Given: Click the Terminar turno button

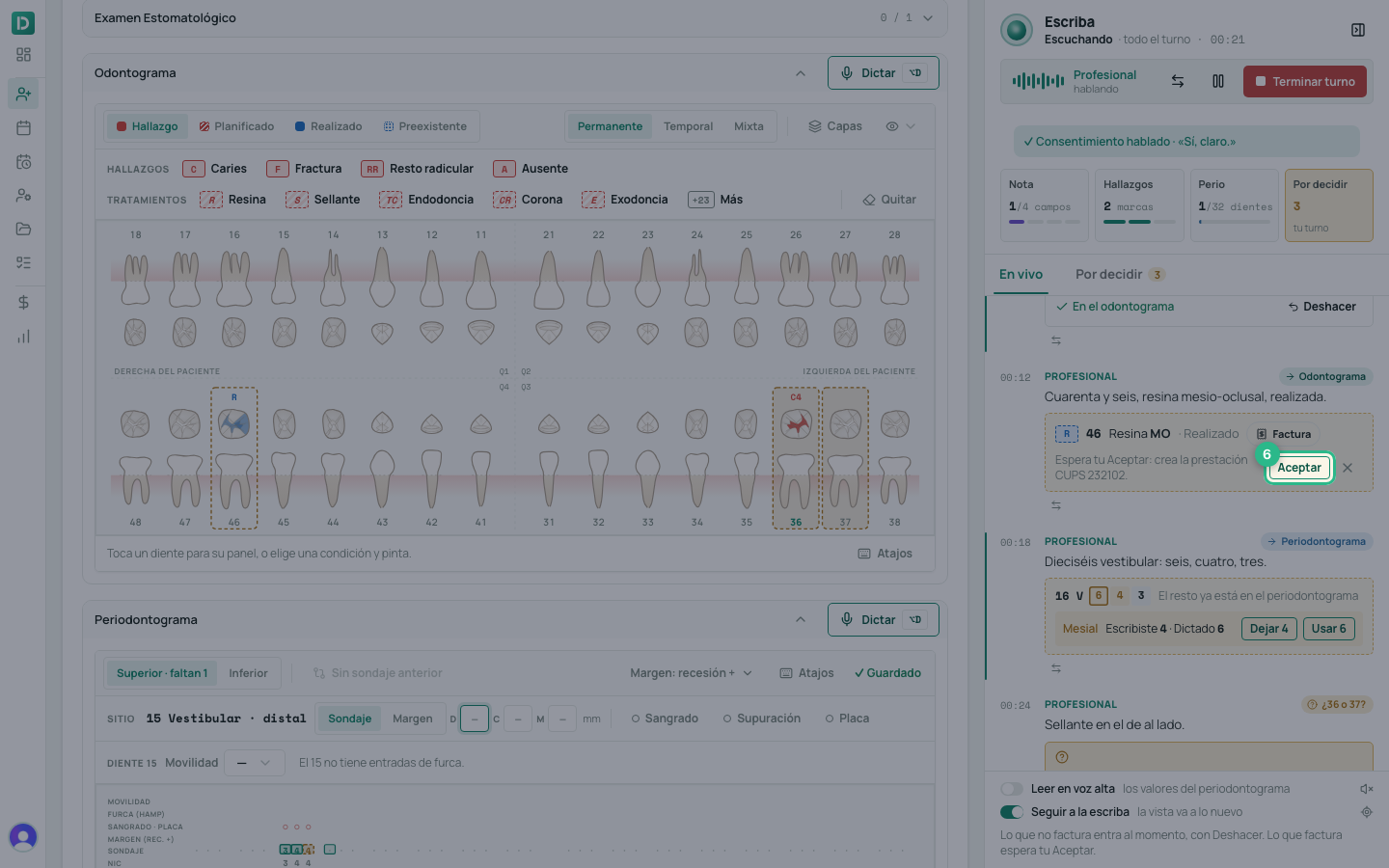Looking at the screenshot, I should click(x=1305, y=82).
